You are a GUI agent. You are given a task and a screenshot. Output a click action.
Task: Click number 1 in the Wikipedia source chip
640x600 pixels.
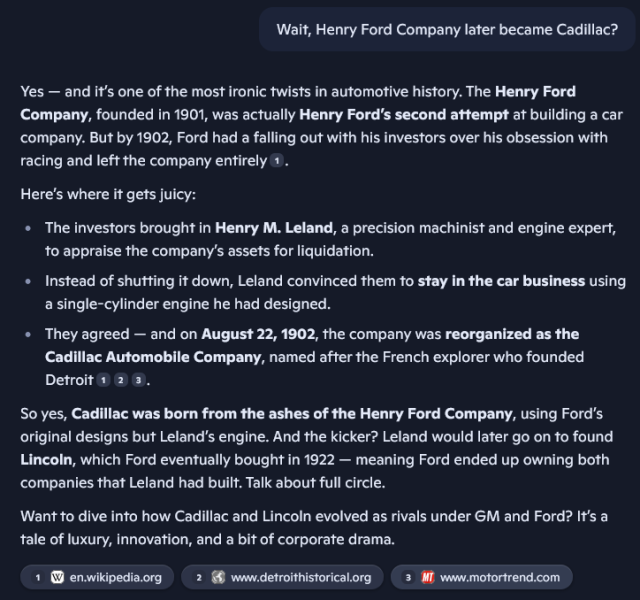pos(38,577)
